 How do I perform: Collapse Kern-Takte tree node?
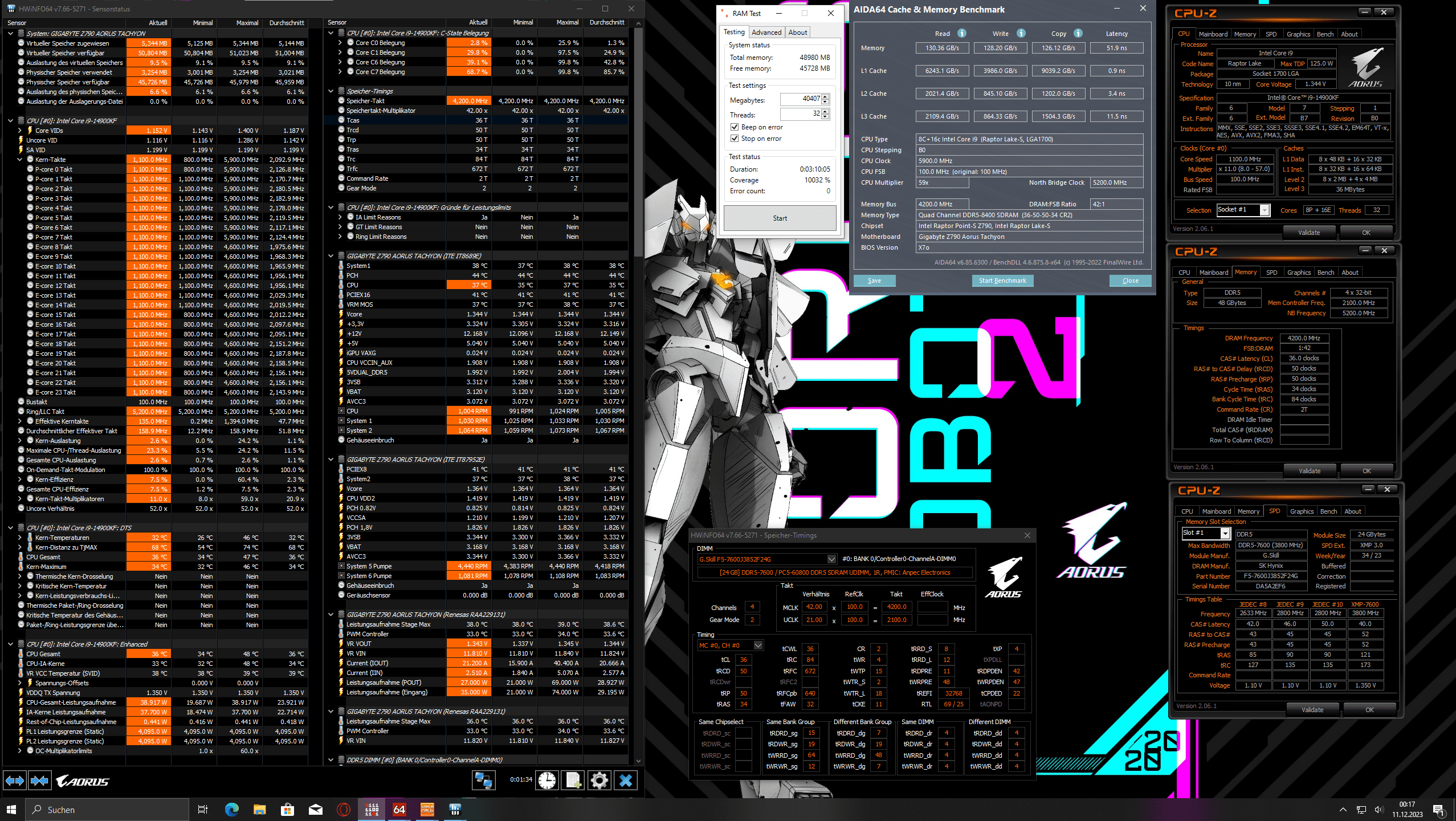pos(20,160)
